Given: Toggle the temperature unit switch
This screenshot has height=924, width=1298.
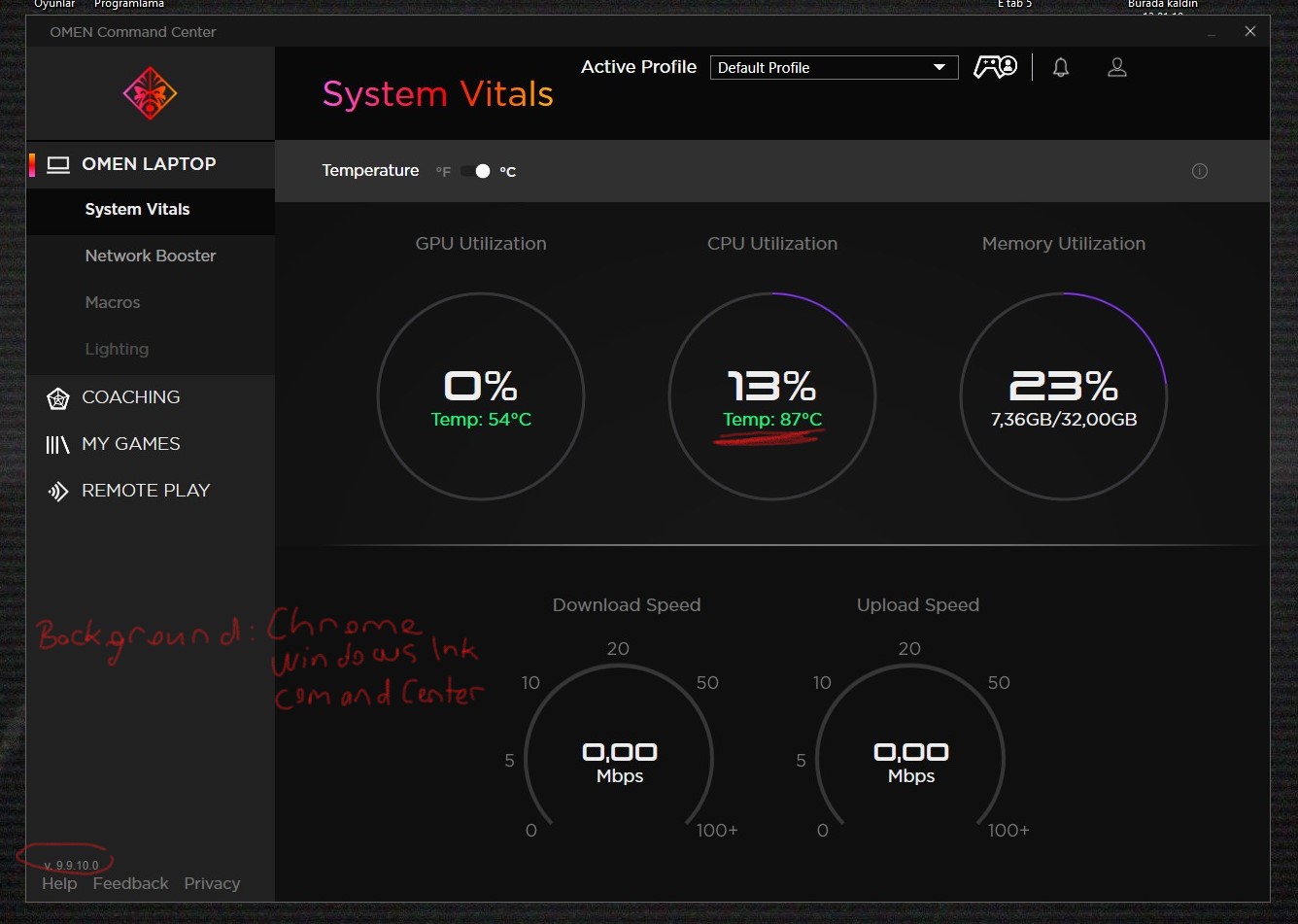Looking at the screenshot, I should (475, 170).
